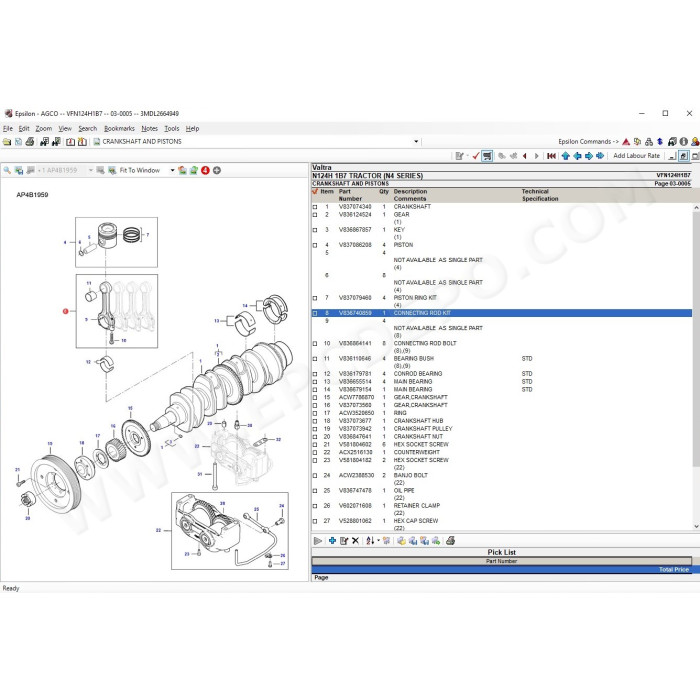The width and height of the screenshot is (700, 700).
Task: Click the gray play triangle in pick list toolbar
Action: pyautogui.click(x=317, y=541)
